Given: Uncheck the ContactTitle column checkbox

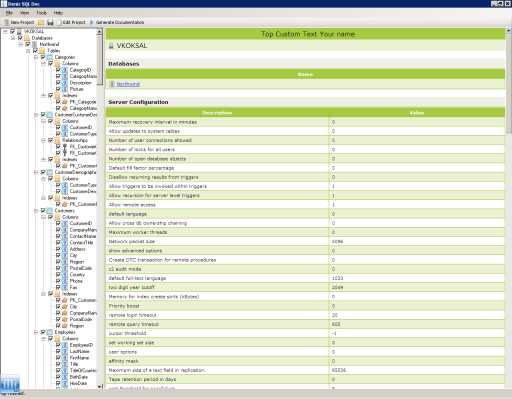Looking at the screenshot, I should tap(58, 242).
